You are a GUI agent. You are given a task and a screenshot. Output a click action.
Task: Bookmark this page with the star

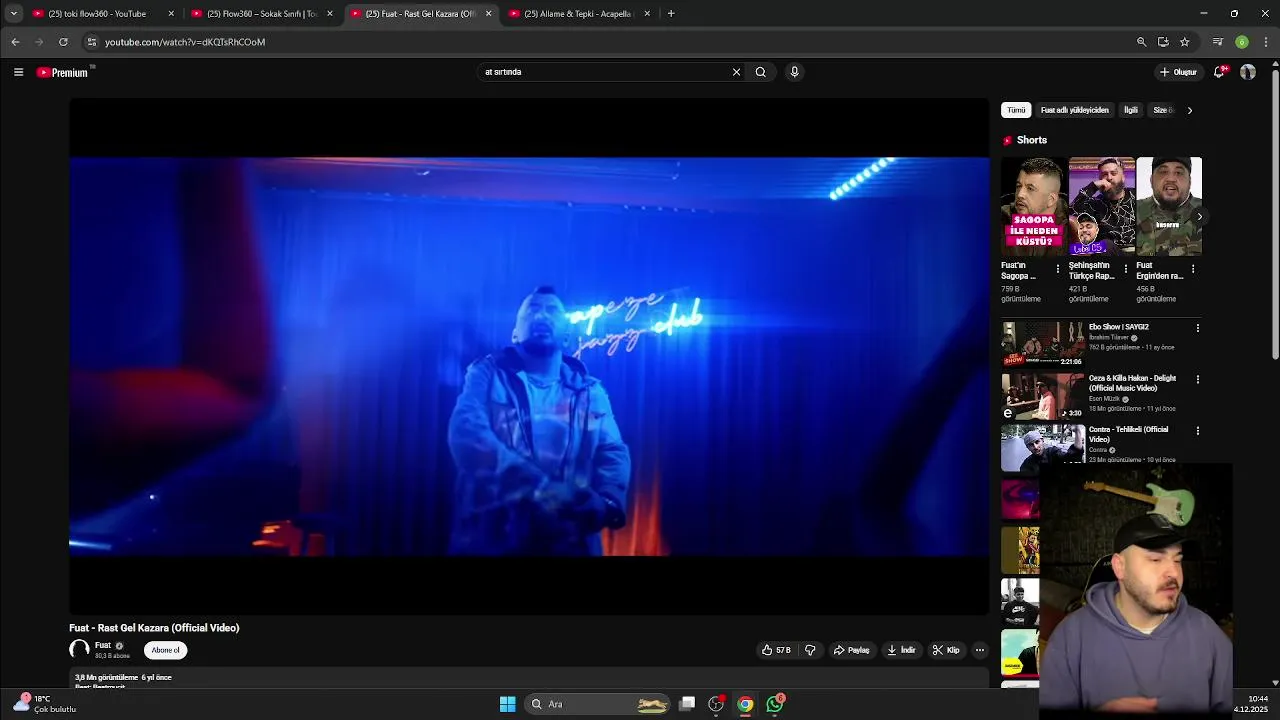[1185, 42]
